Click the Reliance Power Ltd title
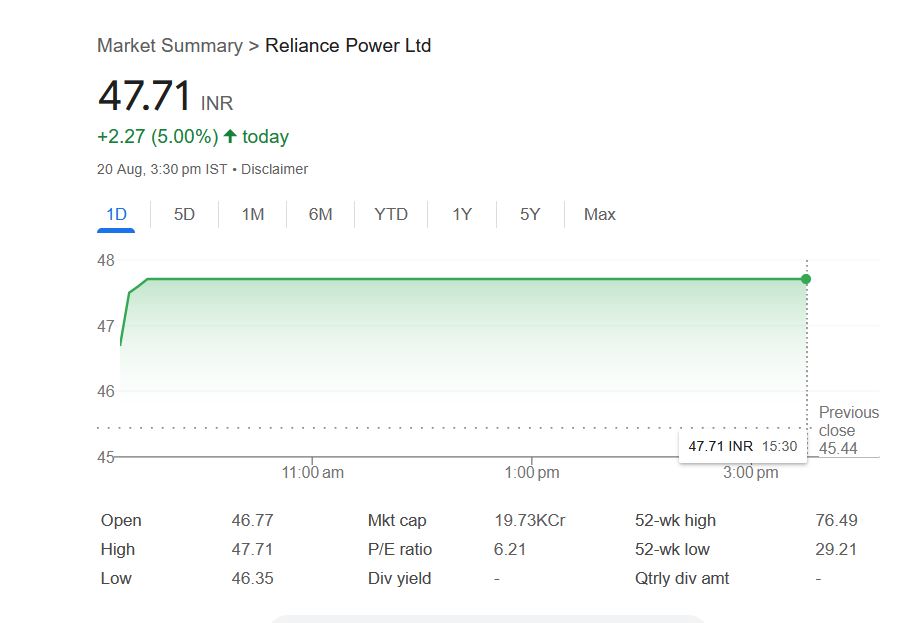The height and width of the screenshot is (623, 921). click(348, 46)
